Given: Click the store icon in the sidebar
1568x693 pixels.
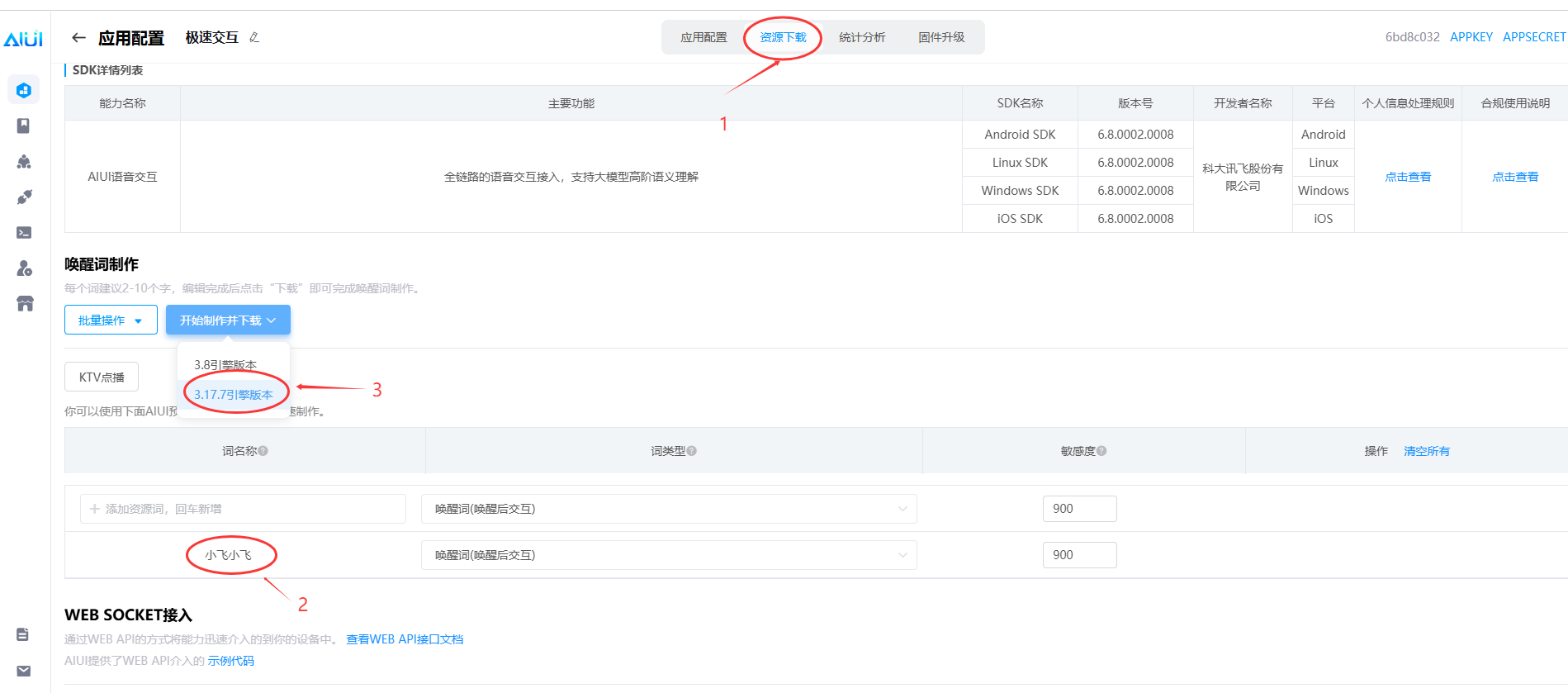Looking at the screenshot, I should pyautogui.click(x=25, y=304).
